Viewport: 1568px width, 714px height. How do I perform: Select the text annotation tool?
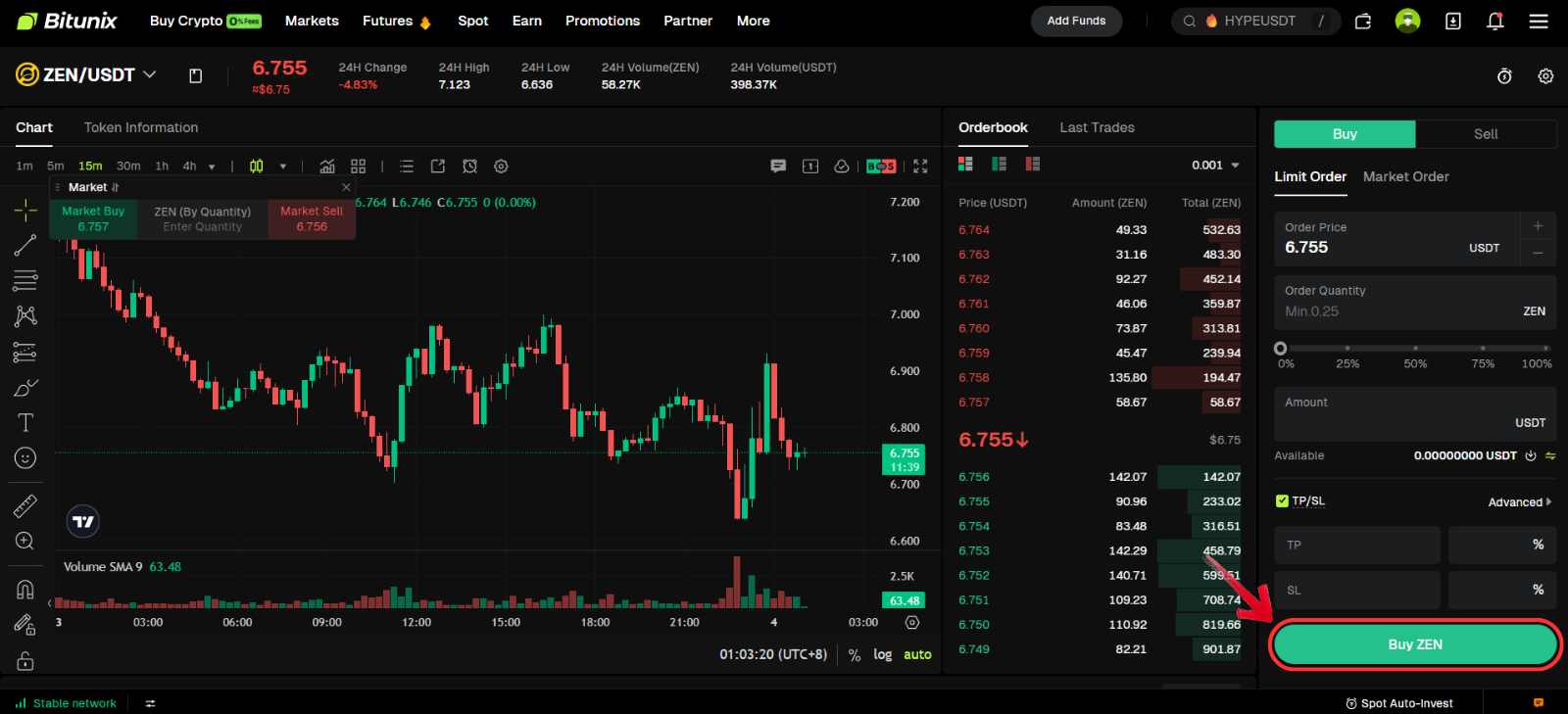25,423
